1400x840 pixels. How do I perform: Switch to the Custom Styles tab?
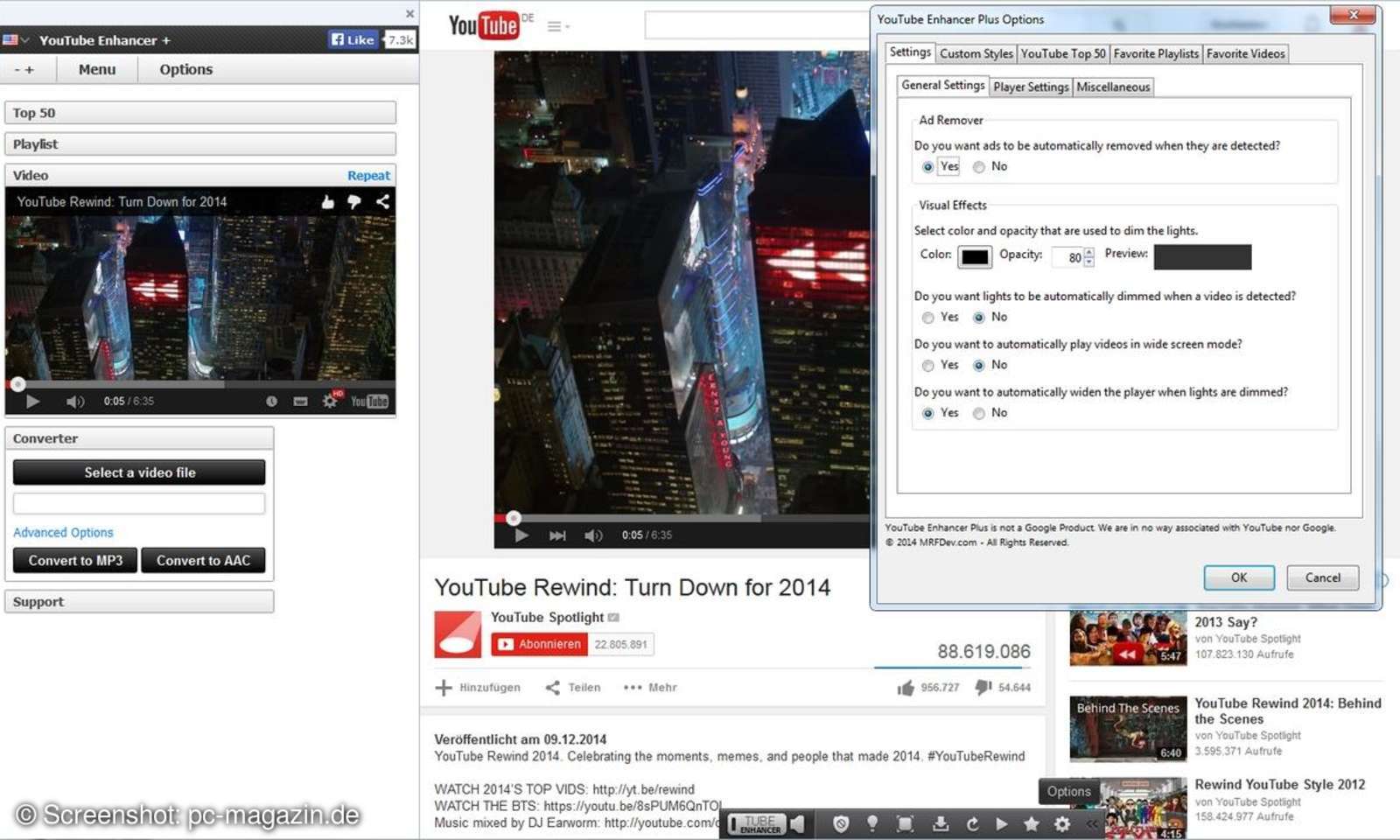click(x=975, y=53)
